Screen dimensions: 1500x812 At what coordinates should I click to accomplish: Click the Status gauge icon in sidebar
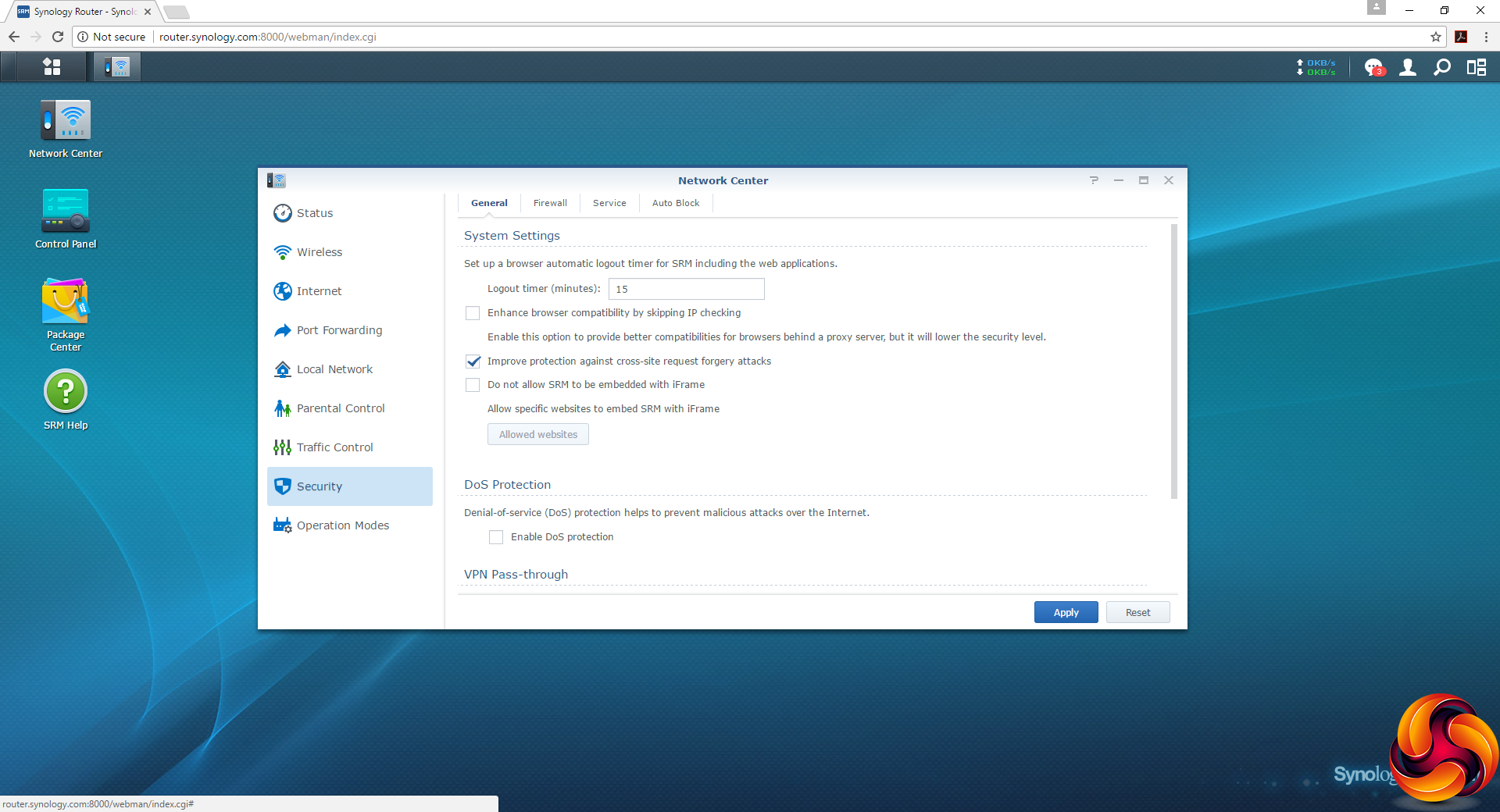(283, 213)
